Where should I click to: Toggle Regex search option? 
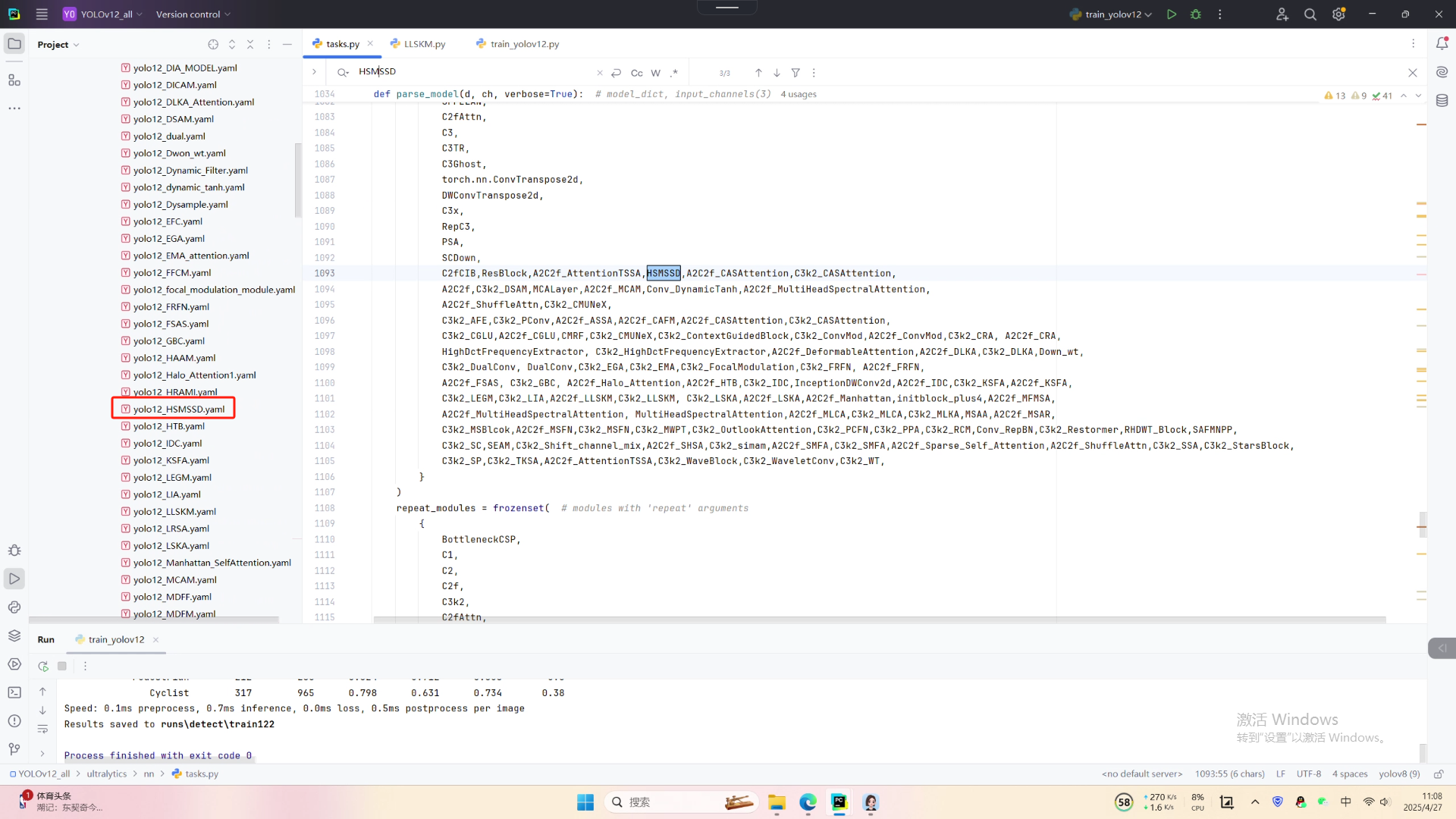coord(674,73)
